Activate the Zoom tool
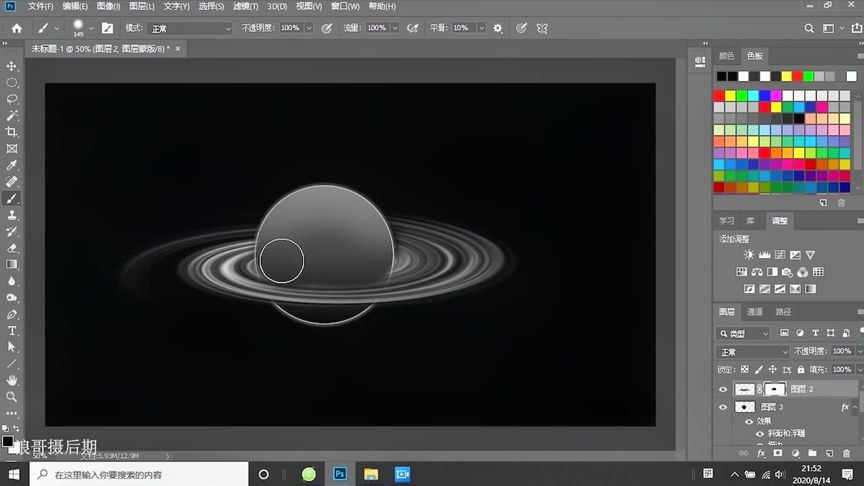The width and height of the screenshot is (864, 486). (12, 397)
